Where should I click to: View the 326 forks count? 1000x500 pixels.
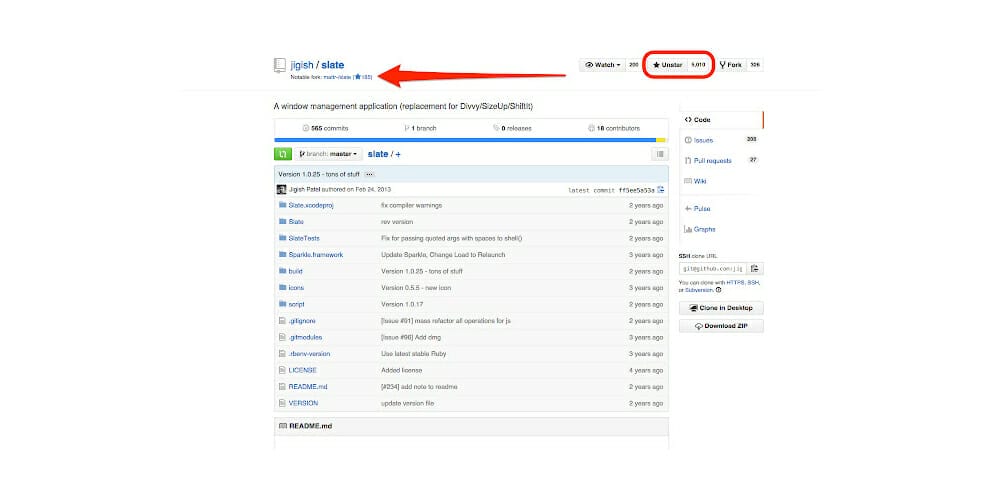pyautogui.click(x=754, y=65)
